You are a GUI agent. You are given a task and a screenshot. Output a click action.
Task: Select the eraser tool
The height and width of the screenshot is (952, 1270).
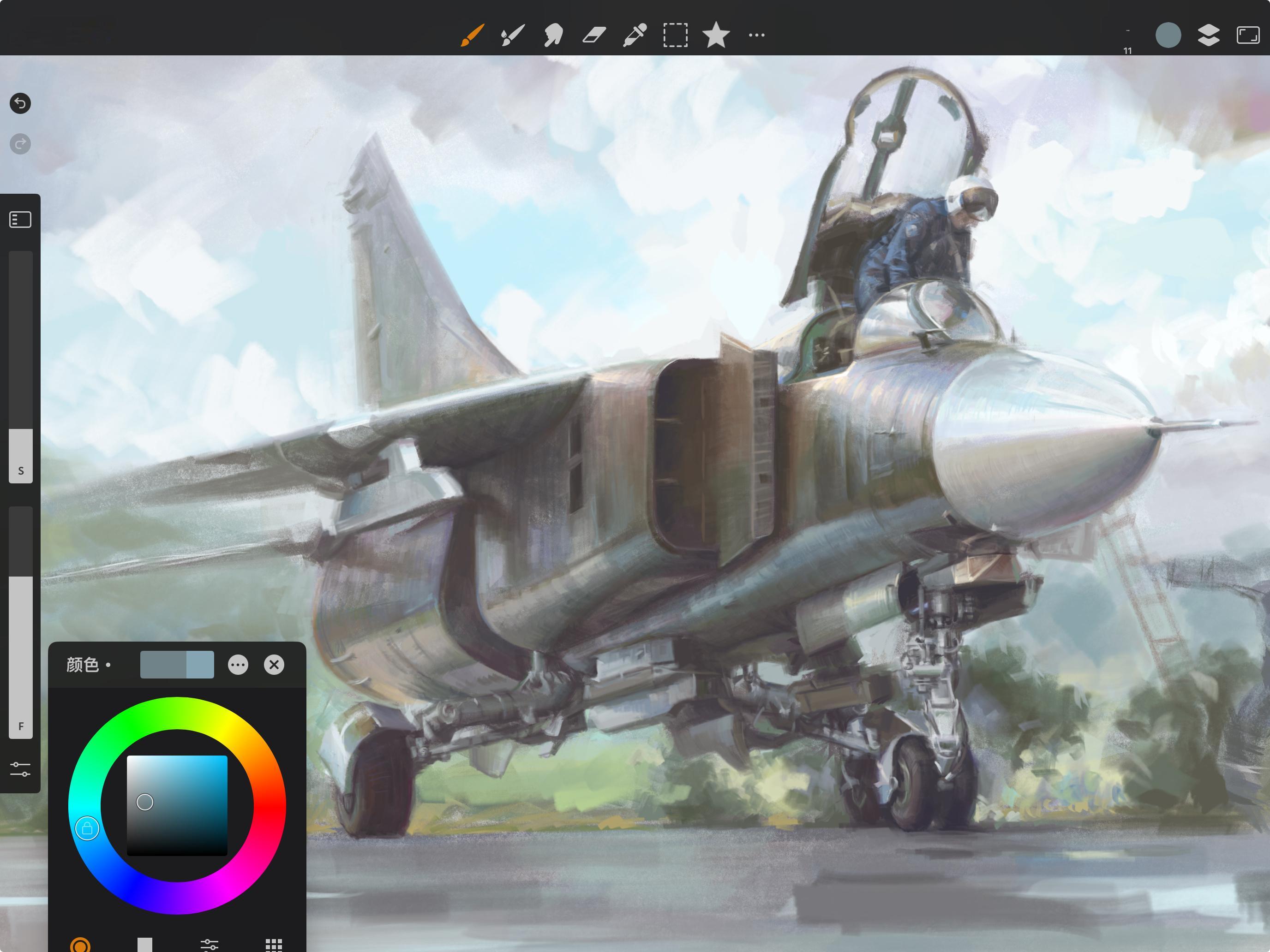(x=594, y=35)
